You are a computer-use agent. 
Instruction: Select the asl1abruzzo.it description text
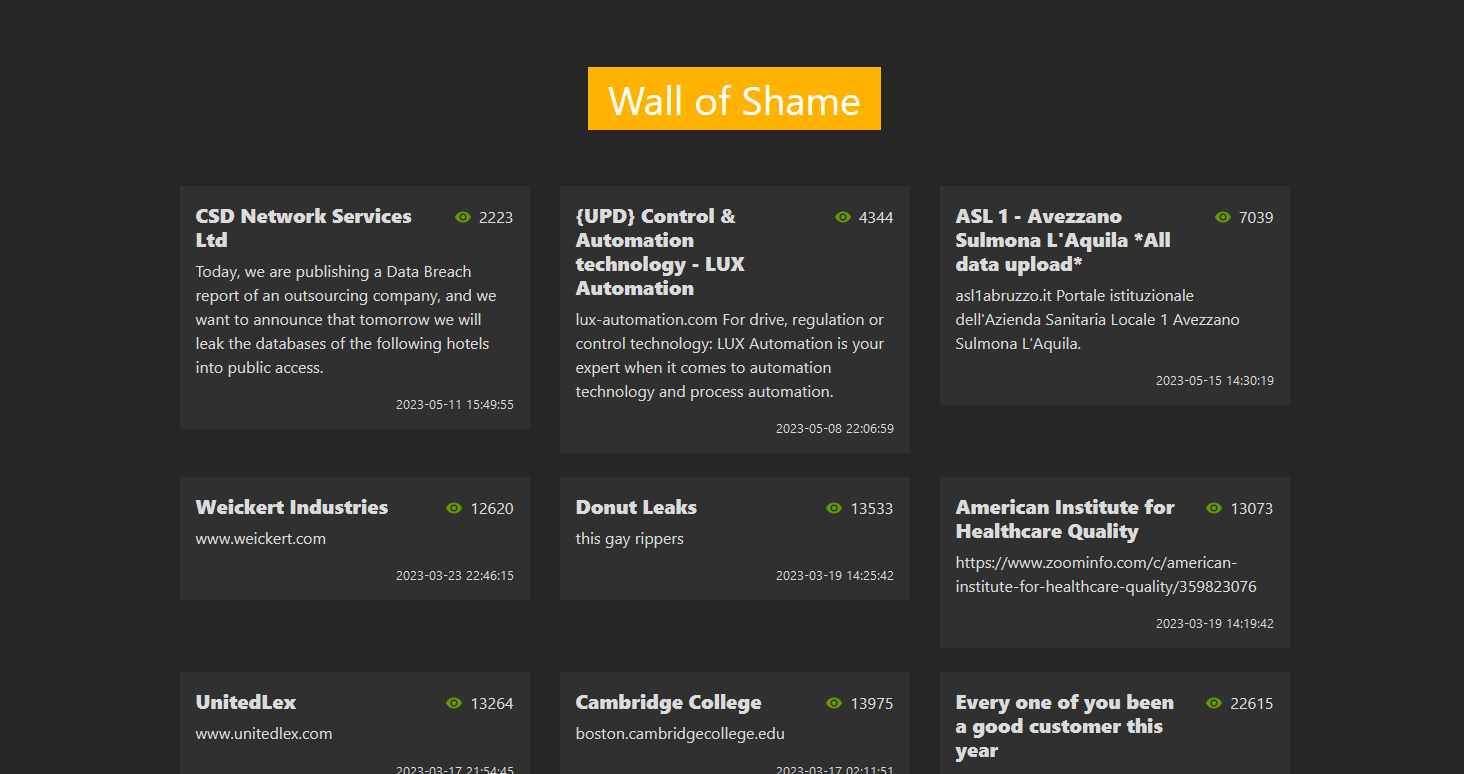(x=1097, y=319)
